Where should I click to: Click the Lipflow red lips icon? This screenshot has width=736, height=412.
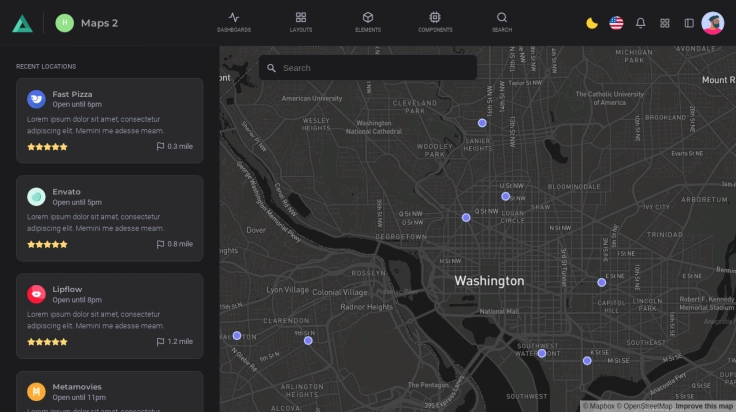[x=36, y=294]
